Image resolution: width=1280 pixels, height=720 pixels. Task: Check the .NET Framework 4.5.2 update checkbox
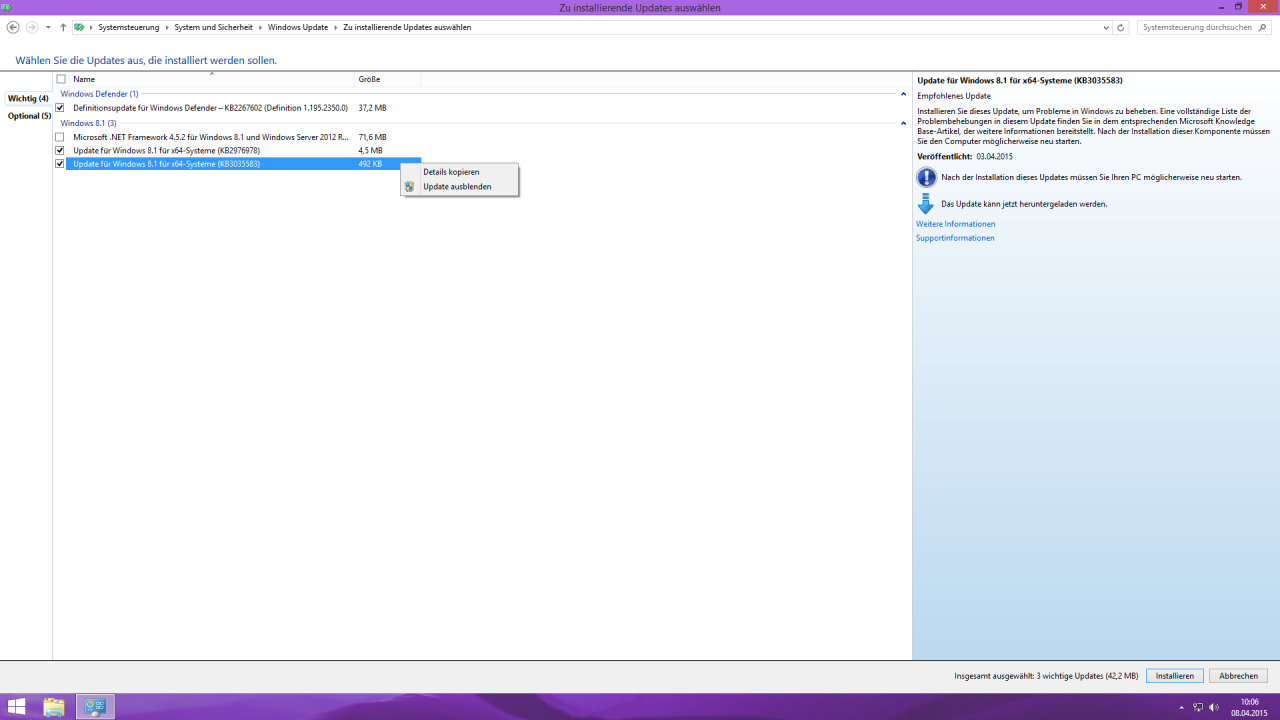pos(60,137)
